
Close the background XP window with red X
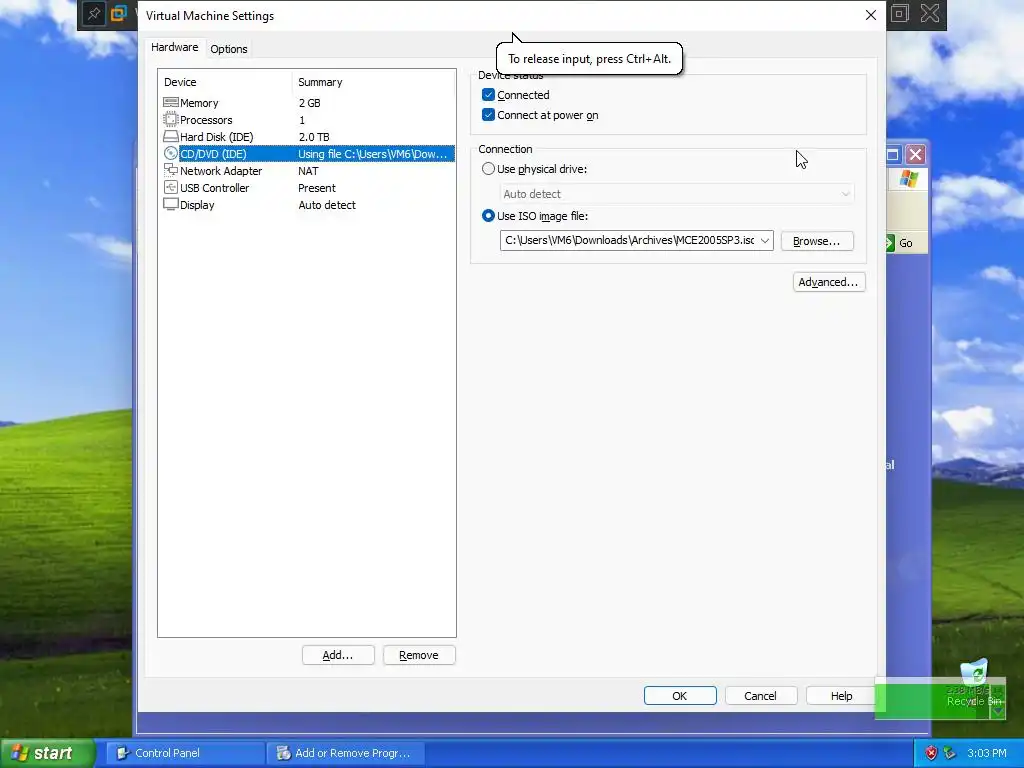916,155
